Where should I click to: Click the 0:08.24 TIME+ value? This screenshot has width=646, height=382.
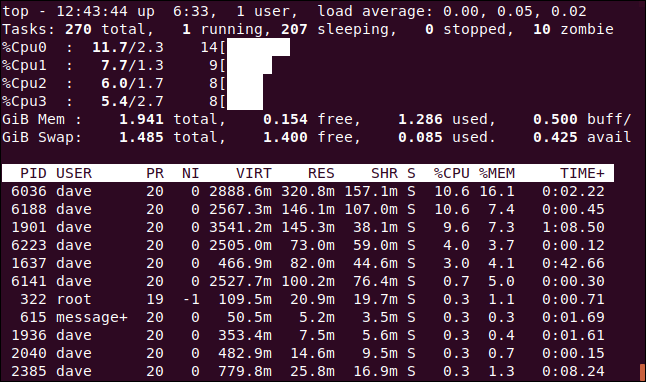(573, 371)
